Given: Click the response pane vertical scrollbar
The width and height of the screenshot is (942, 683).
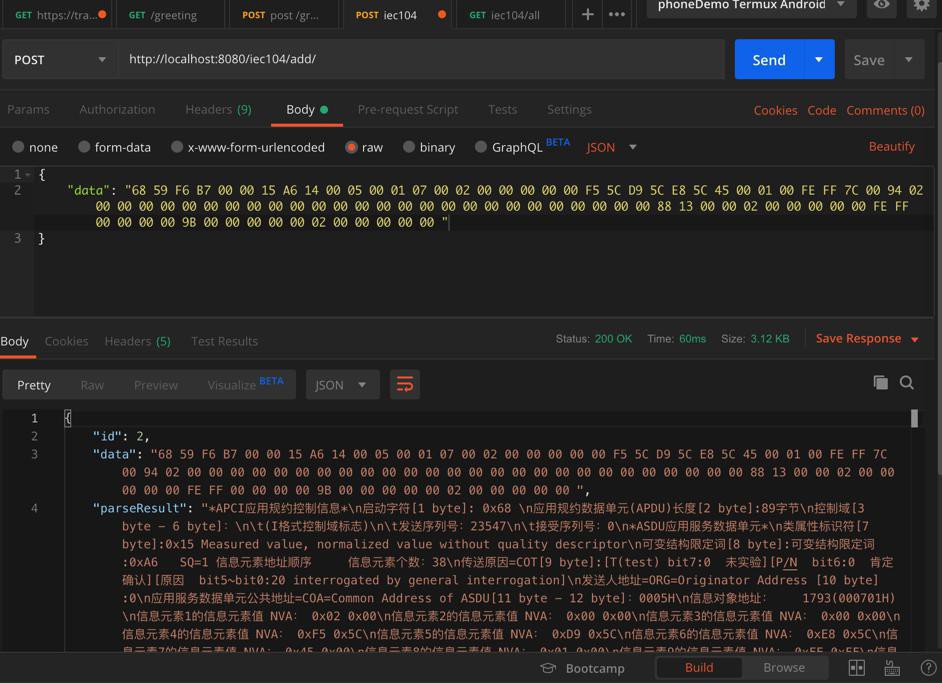Looking at the screenshot, I should (914, 419).
